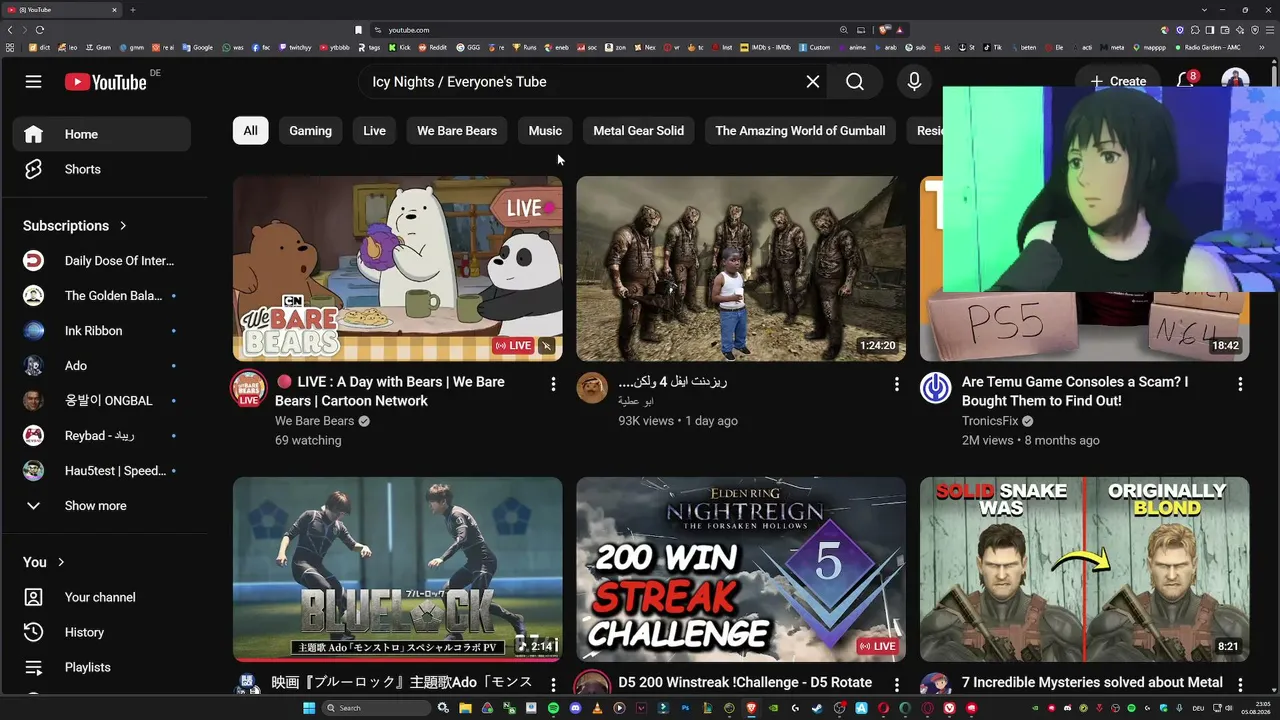Open the Resident Evil 4 Arabic video thumbnail
The image size is (1280, 720).
click(741, 269)
